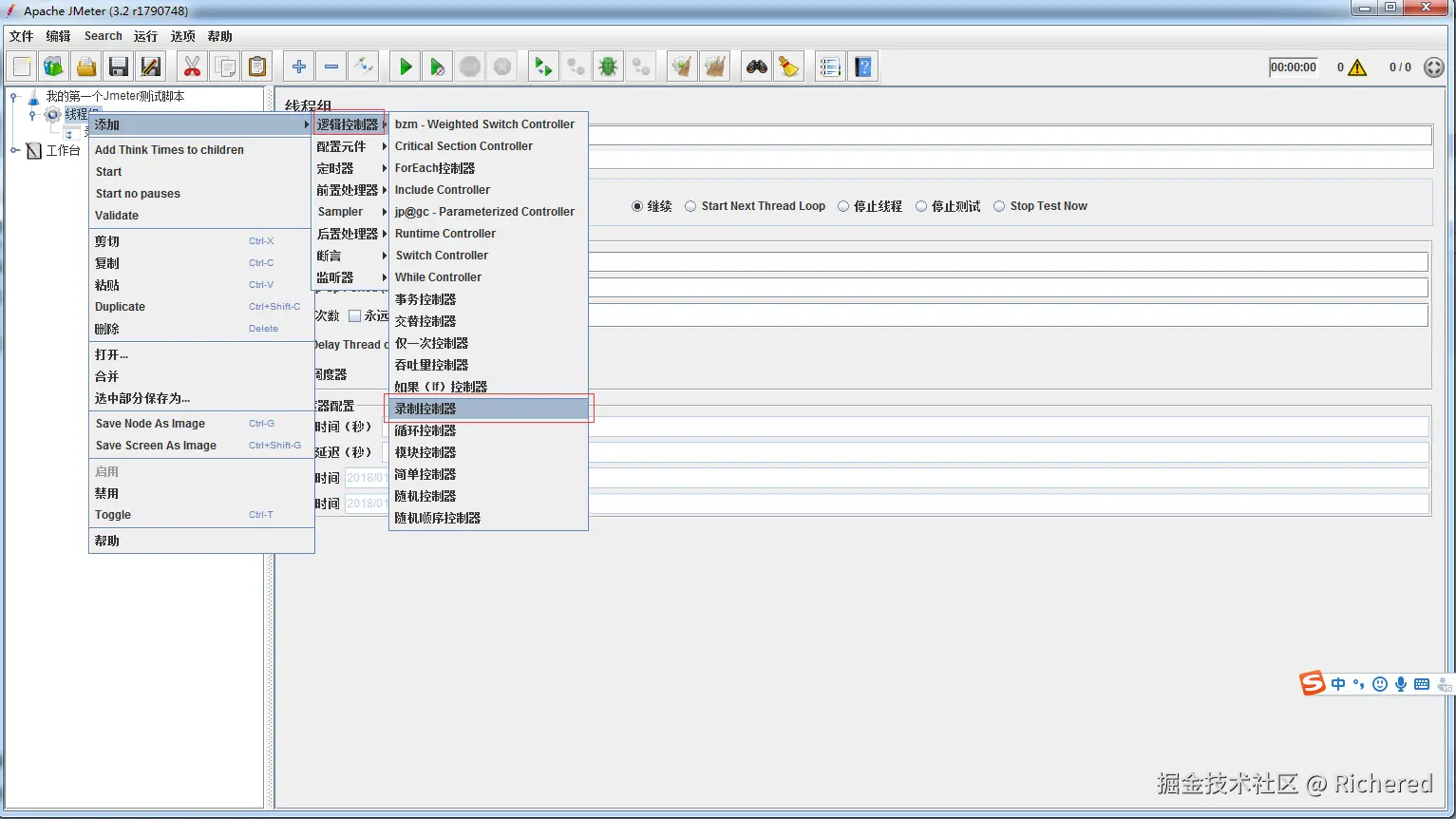Click Add Think Times to children
Screen dimensions: 1456x819
pos(201,150)
